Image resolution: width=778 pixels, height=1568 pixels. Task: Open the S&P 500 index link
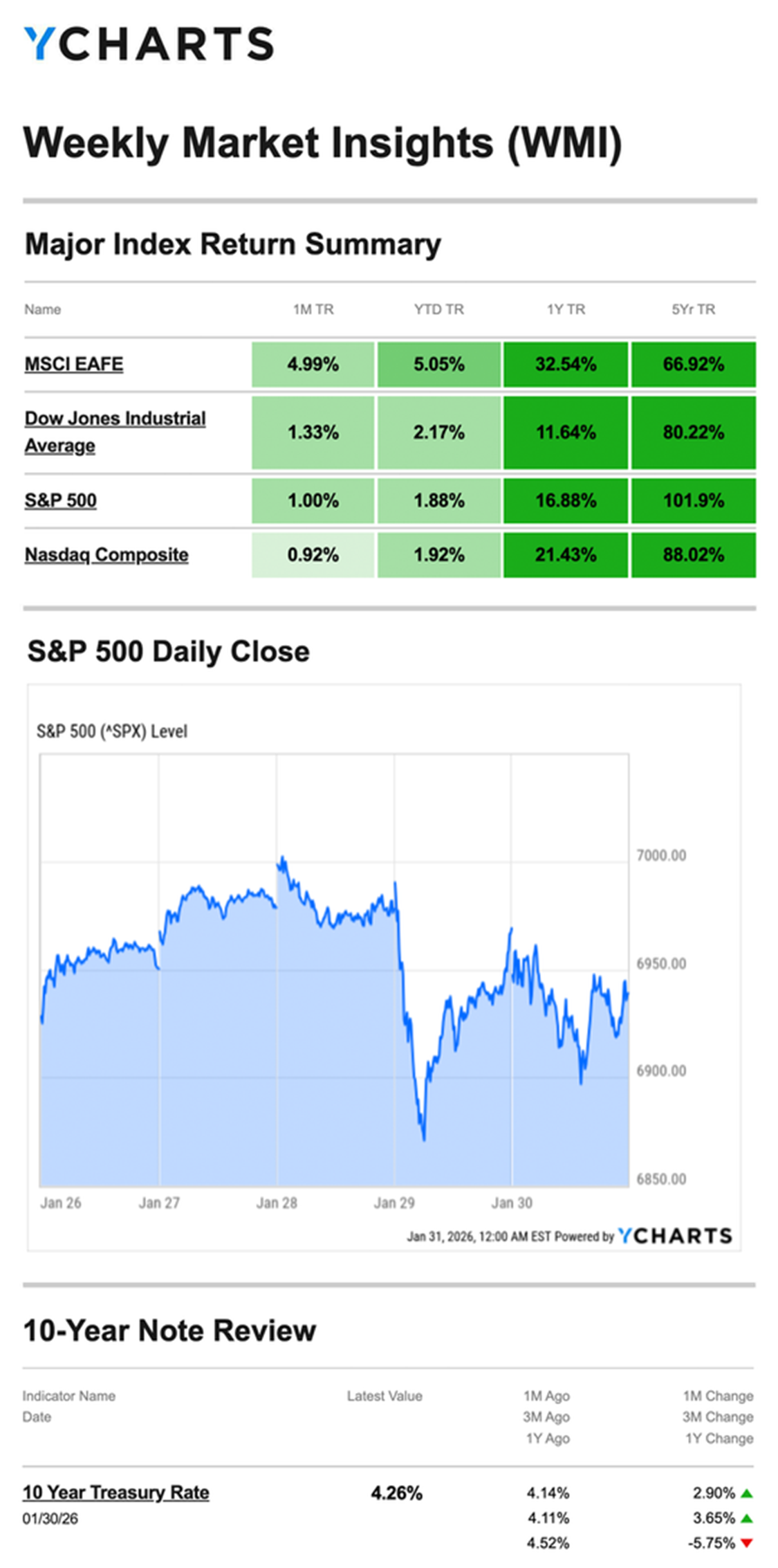61,500
